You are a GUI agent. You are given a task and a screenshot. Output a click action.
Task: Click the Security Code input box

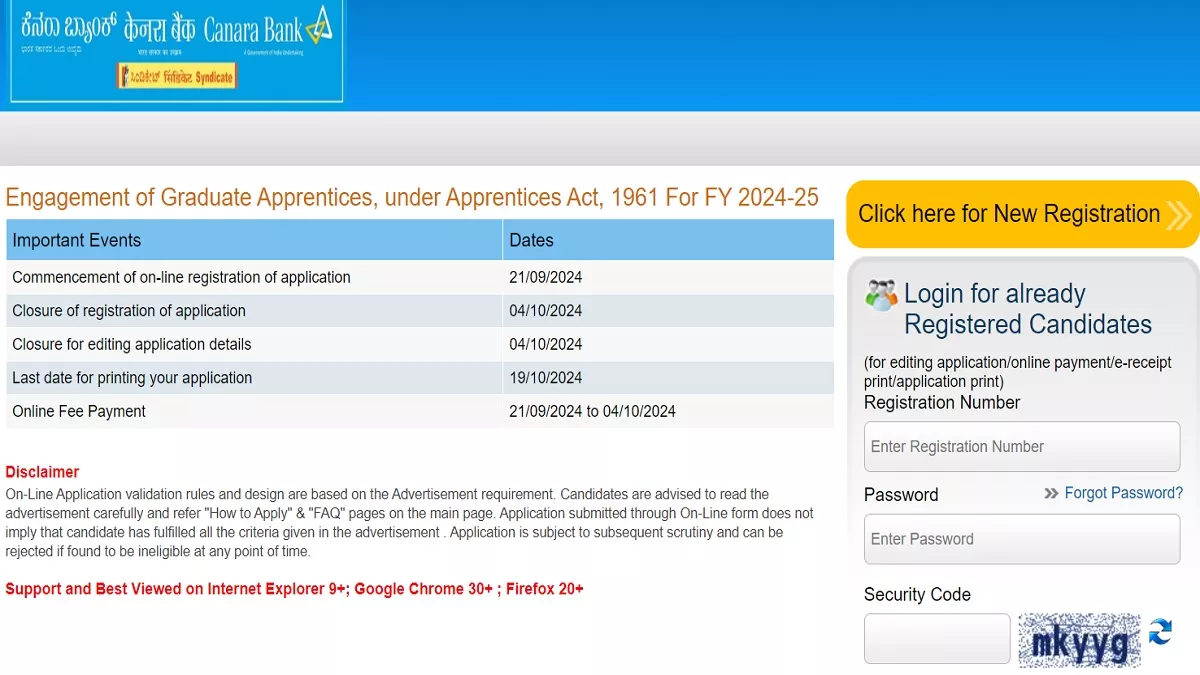click(x=937, y=639)
